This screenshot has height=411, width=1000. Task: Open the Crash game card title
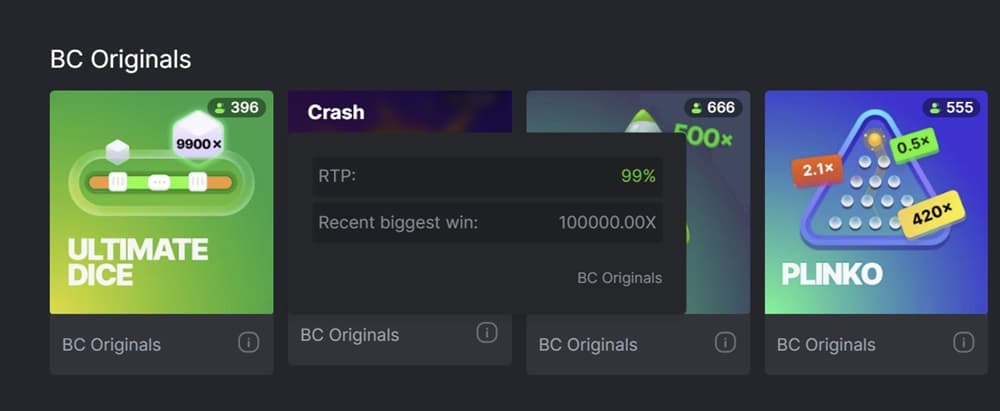point(336,112)
